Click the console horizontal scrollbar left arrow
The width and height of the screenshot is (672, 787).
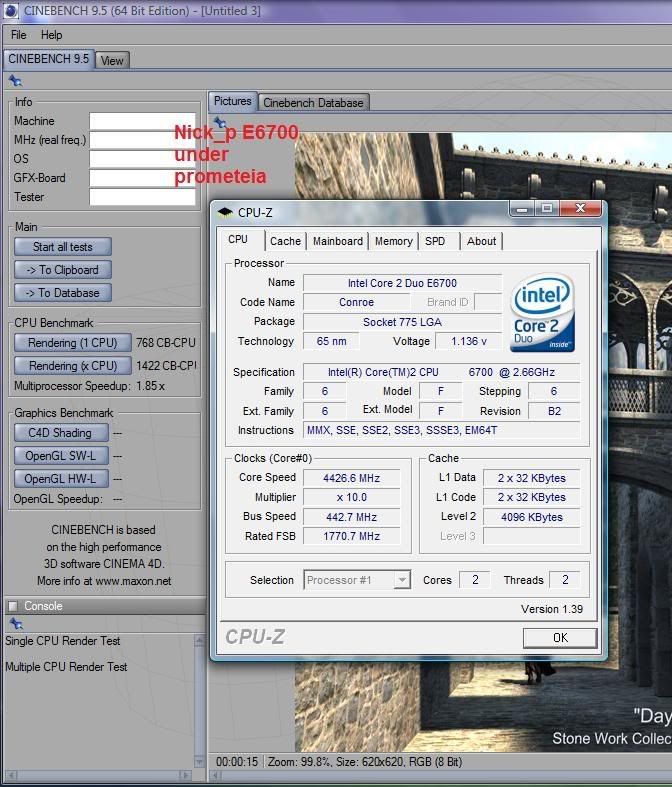(x=12, y=775)
